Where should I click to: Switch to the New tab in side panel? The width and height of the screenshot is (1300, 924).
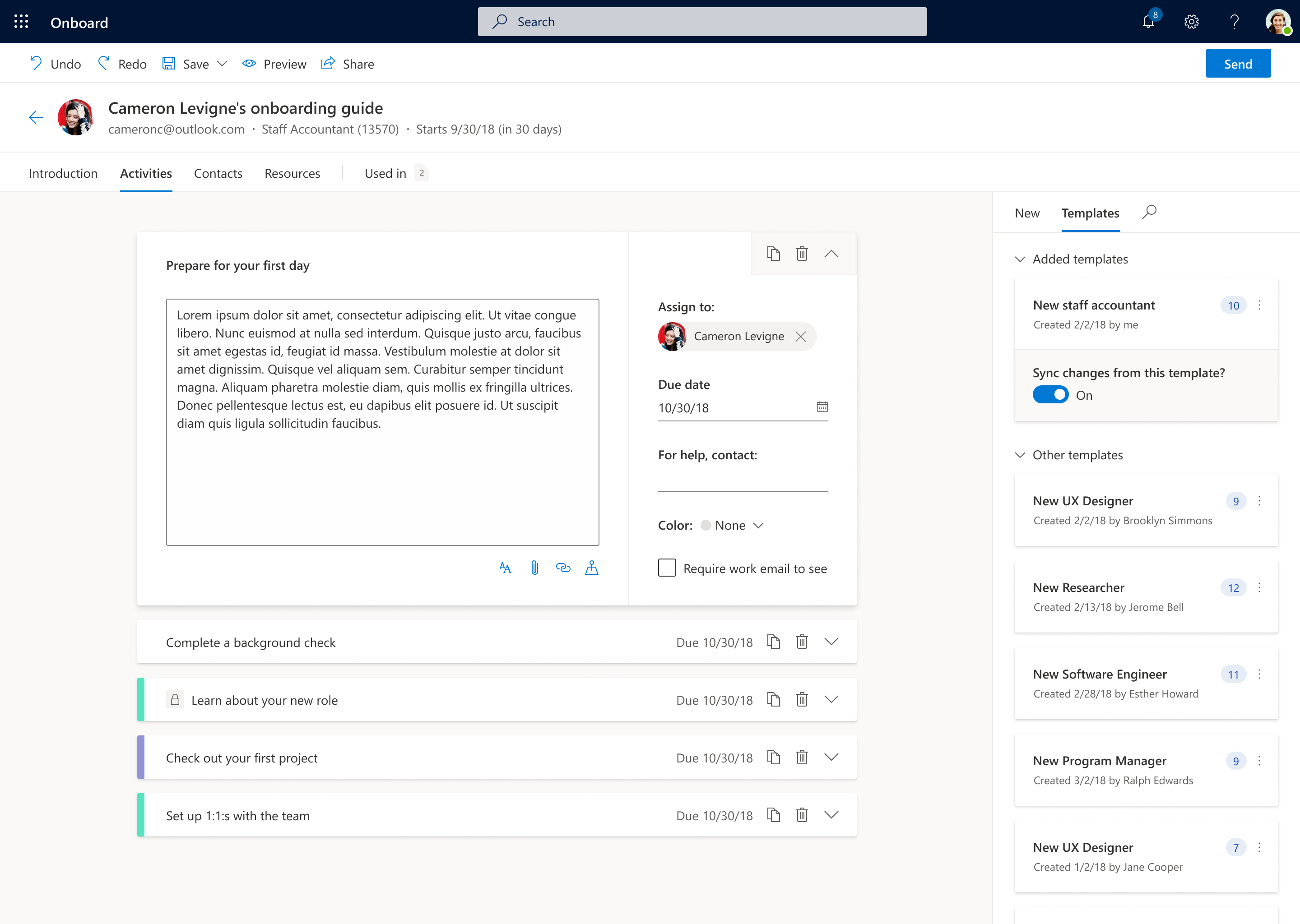(x=1027, y=213)
